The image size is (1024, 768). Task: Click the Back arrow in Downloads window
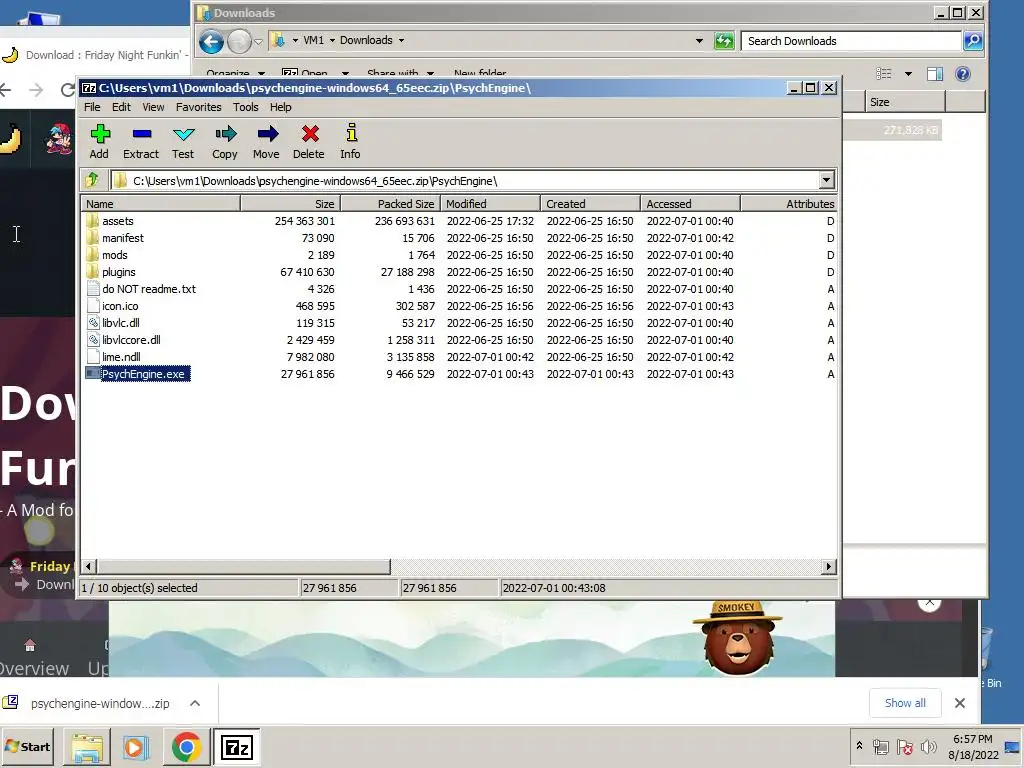tap(211, 42)
